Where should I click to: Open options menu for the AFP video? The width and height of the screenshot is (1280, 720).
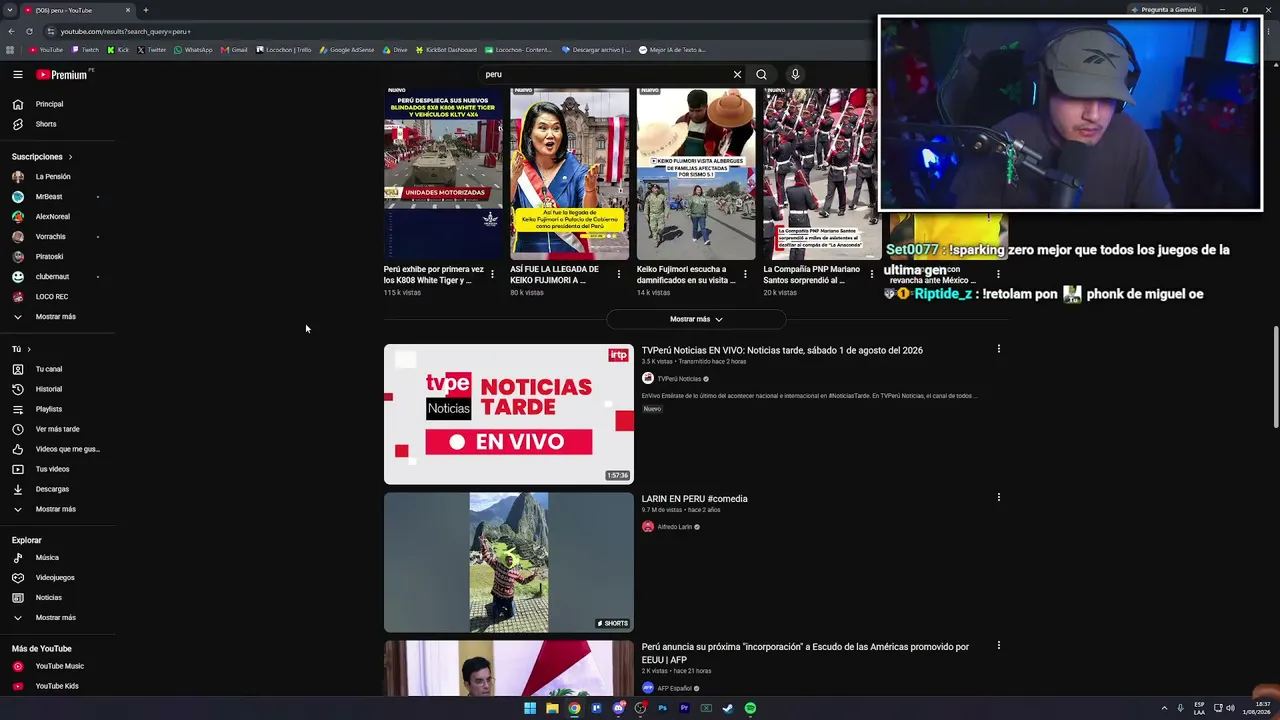pos(998,645)
